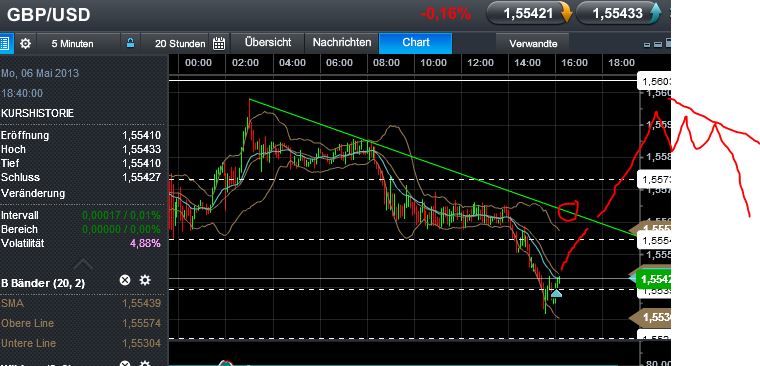Screen dimensions: 760x366
Task: Open the 20 Stunden time range dropdown
Action: (x=180, y=44)
